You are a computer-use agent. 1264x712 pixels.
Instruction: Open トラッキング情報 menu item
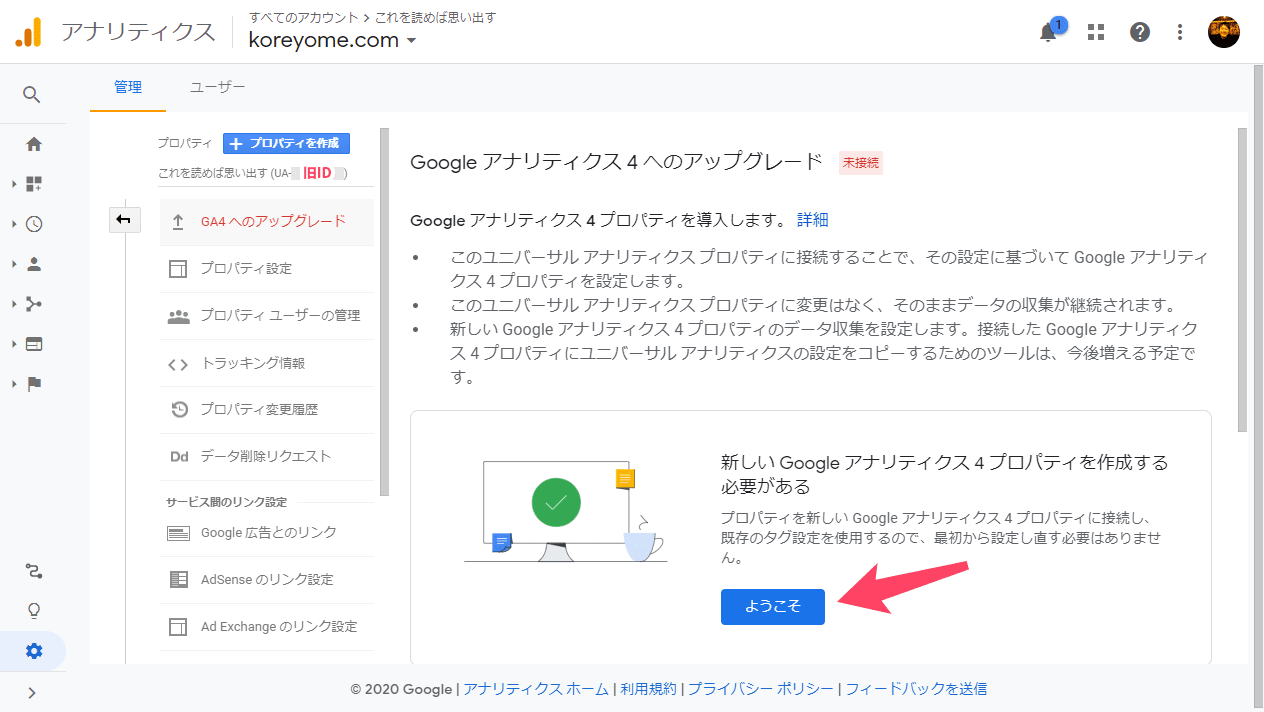[x=267, y=364]
